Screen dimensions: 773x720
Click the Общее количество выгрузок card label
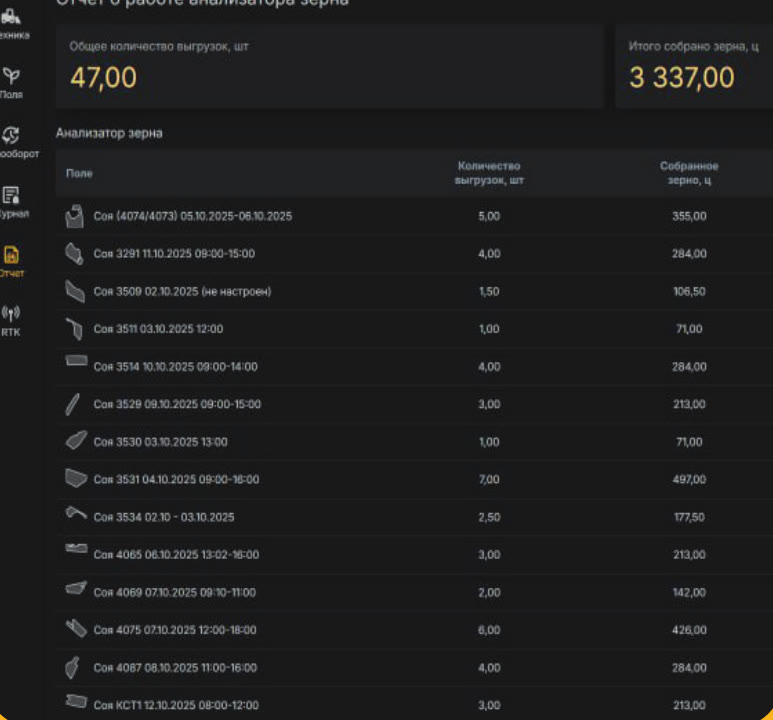point(159,47)
